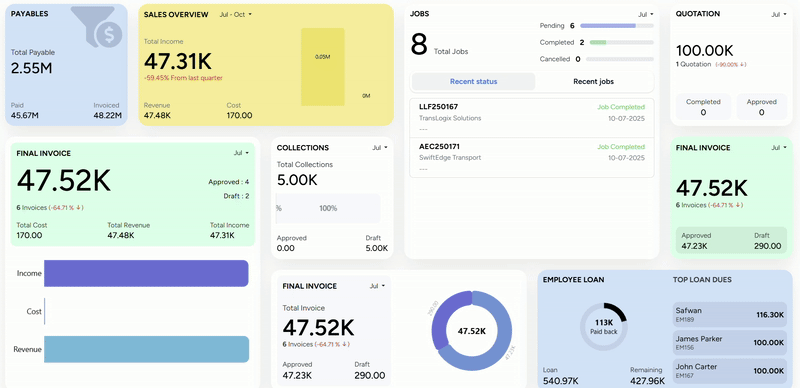The image size is (800, 388).
Task: Open job LLF250167 entry
Action: 532,118
